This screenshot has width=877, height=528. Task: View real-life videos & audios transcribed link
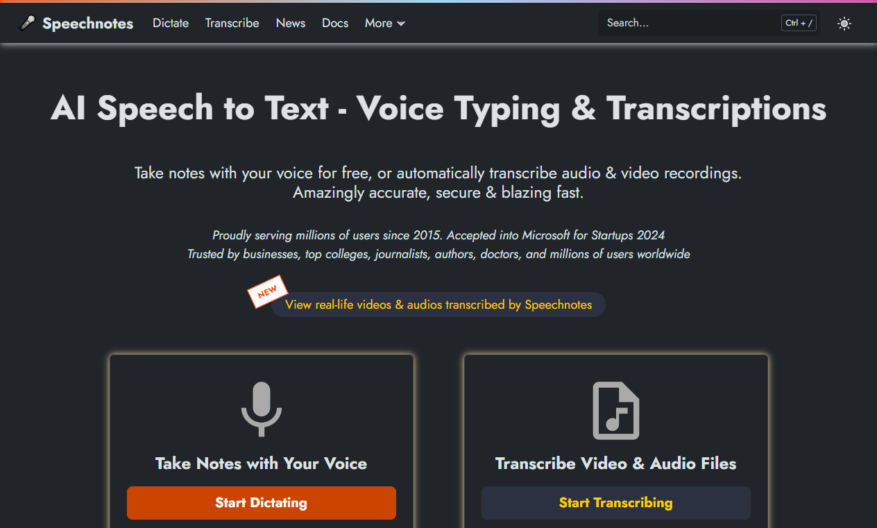click(438, 305)
